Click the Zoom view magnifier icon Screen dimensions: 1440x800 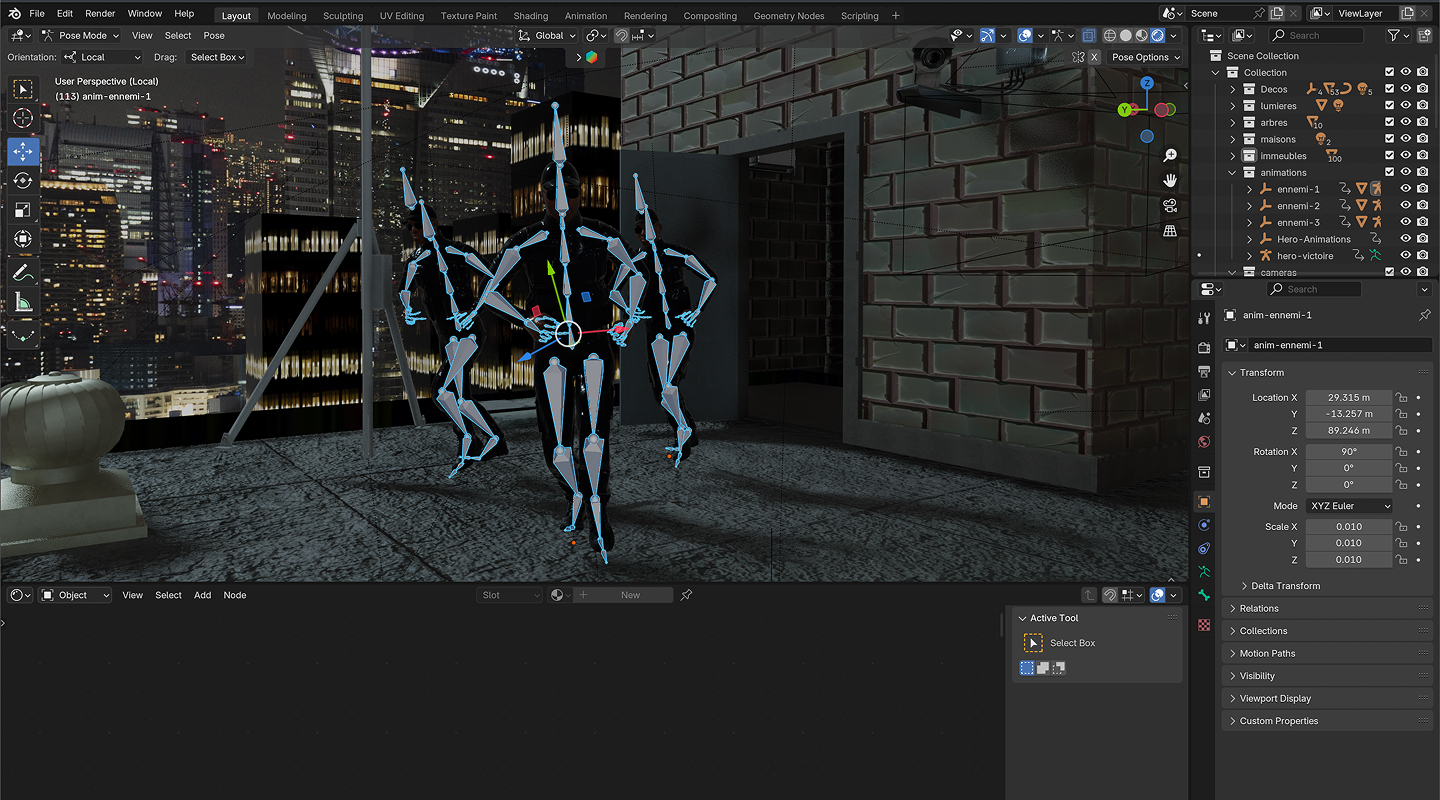1170,156
